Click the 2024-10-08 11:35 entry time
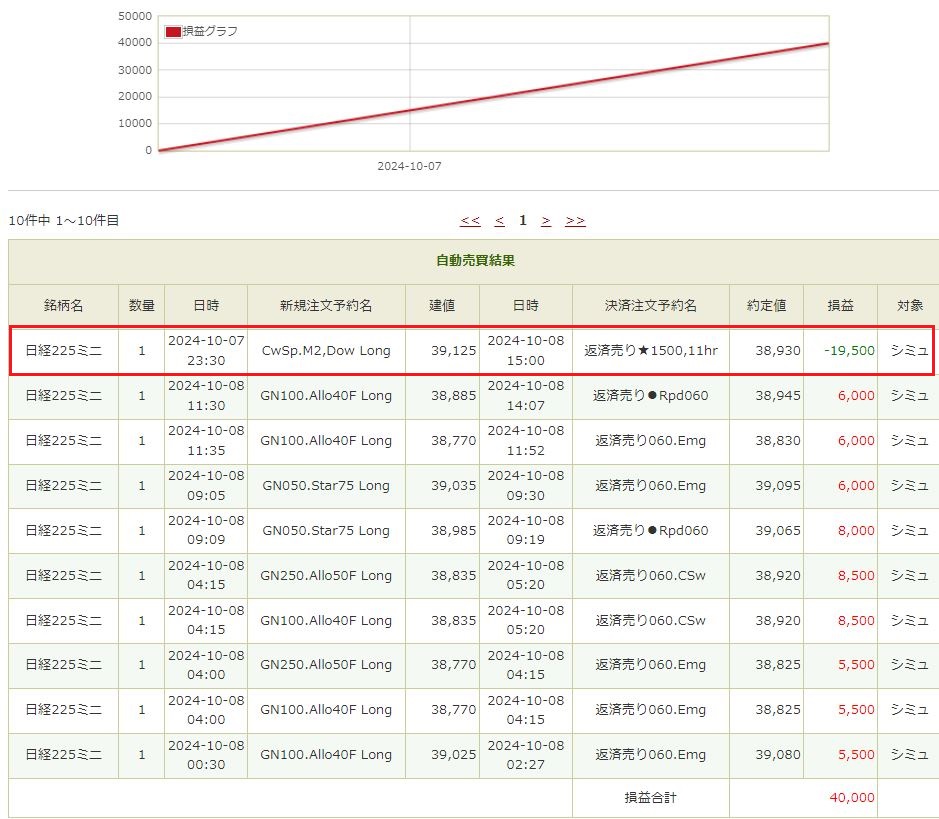This screenshot has width=939, height=819. (206, 440)
